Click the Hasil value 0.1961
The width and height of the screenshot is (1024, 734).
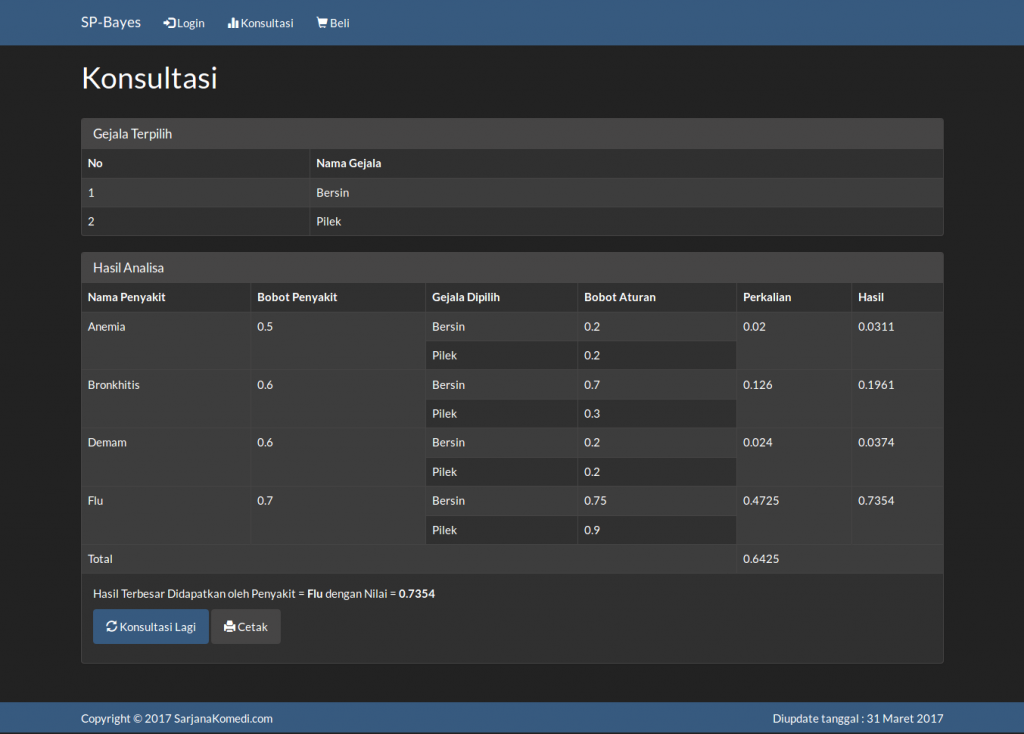pos(876,385)
